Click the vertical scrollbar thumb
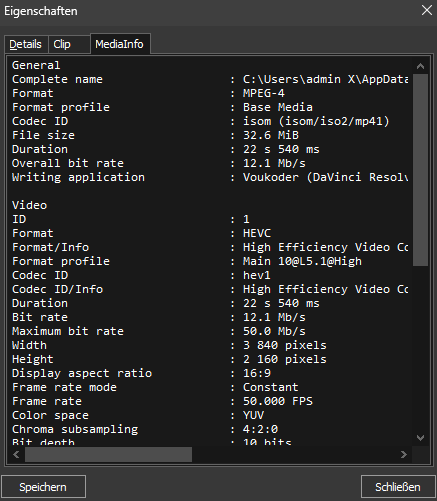 [420, 170]
